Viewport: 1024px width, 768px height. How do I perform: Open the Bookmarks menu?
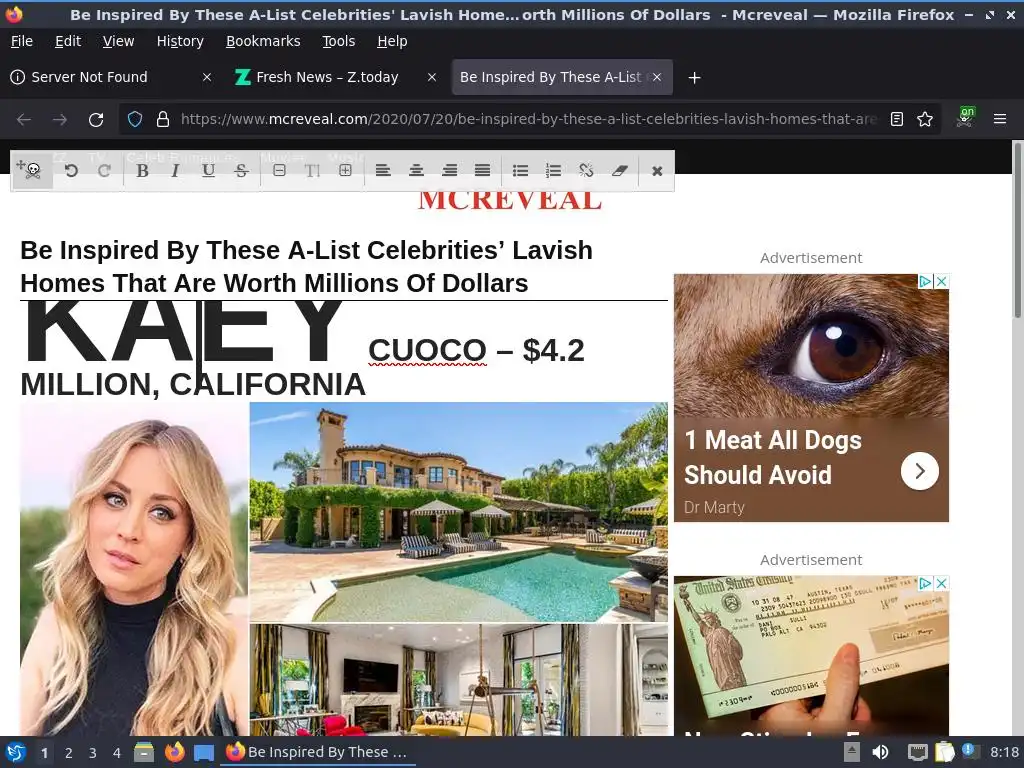click(263, 41)
